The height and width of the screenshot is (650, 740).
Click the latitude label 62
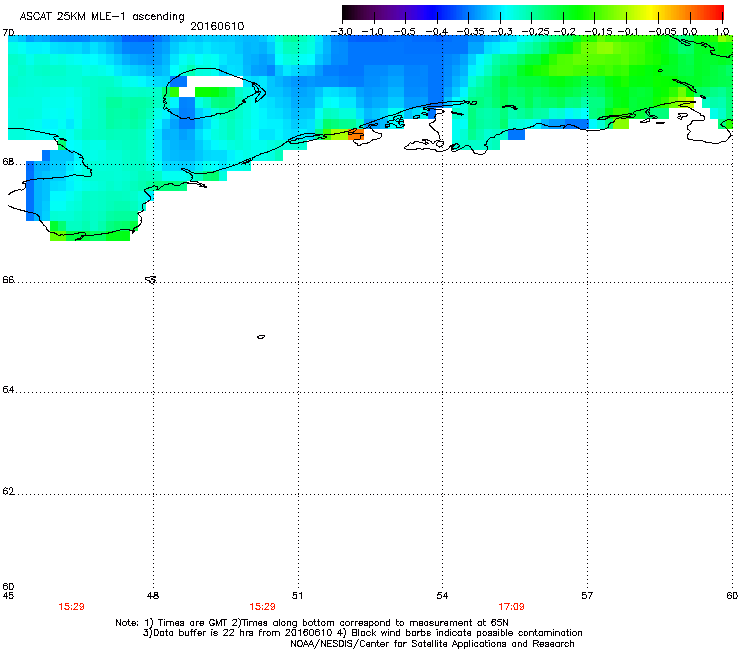coord(8,491)
